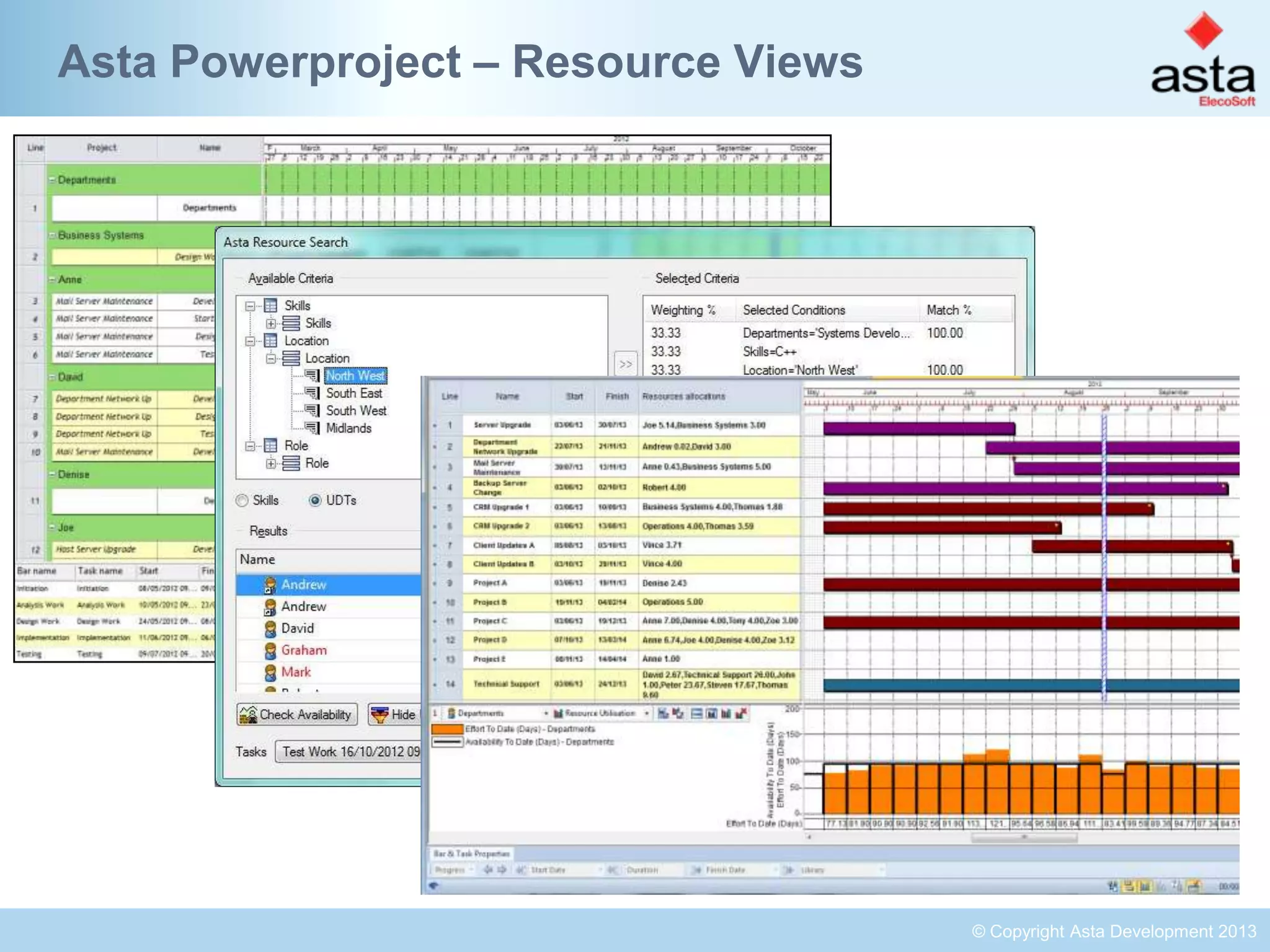Collapse the Business Systems group in back window

click(53, 236)
